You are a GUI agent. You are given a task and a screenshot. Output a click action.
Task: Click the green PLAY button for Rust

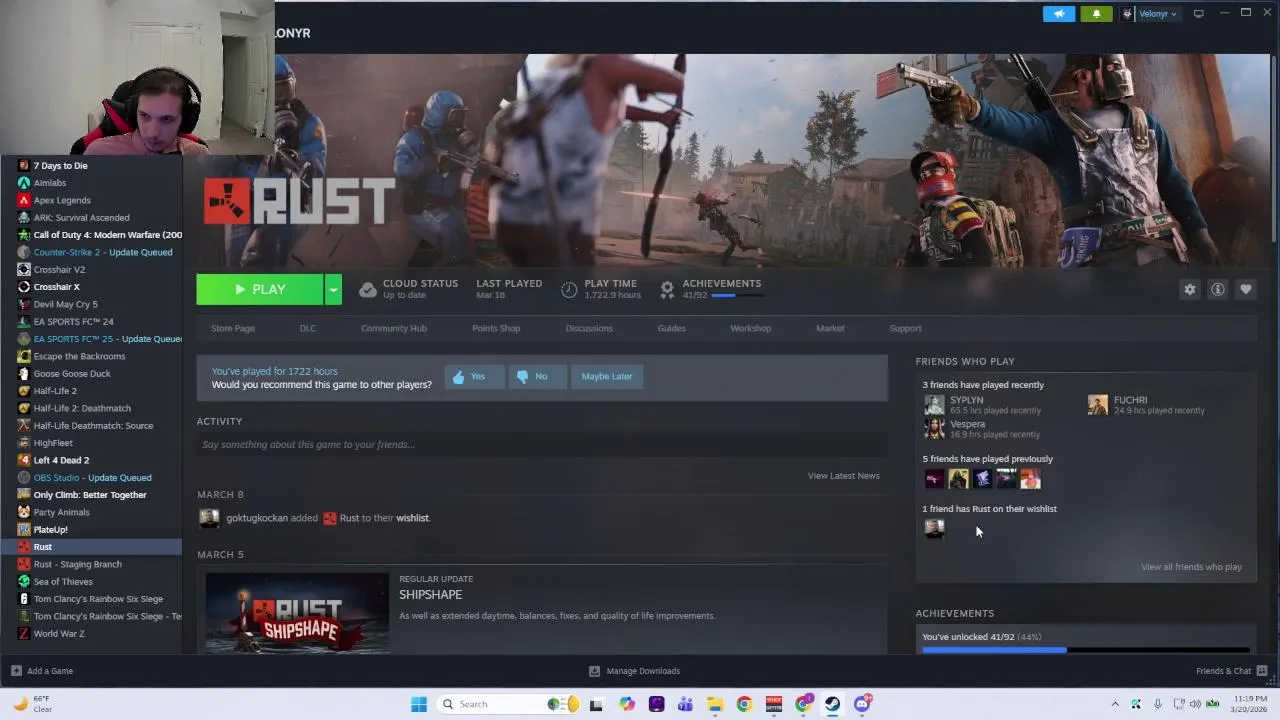[x=260, y=289]
